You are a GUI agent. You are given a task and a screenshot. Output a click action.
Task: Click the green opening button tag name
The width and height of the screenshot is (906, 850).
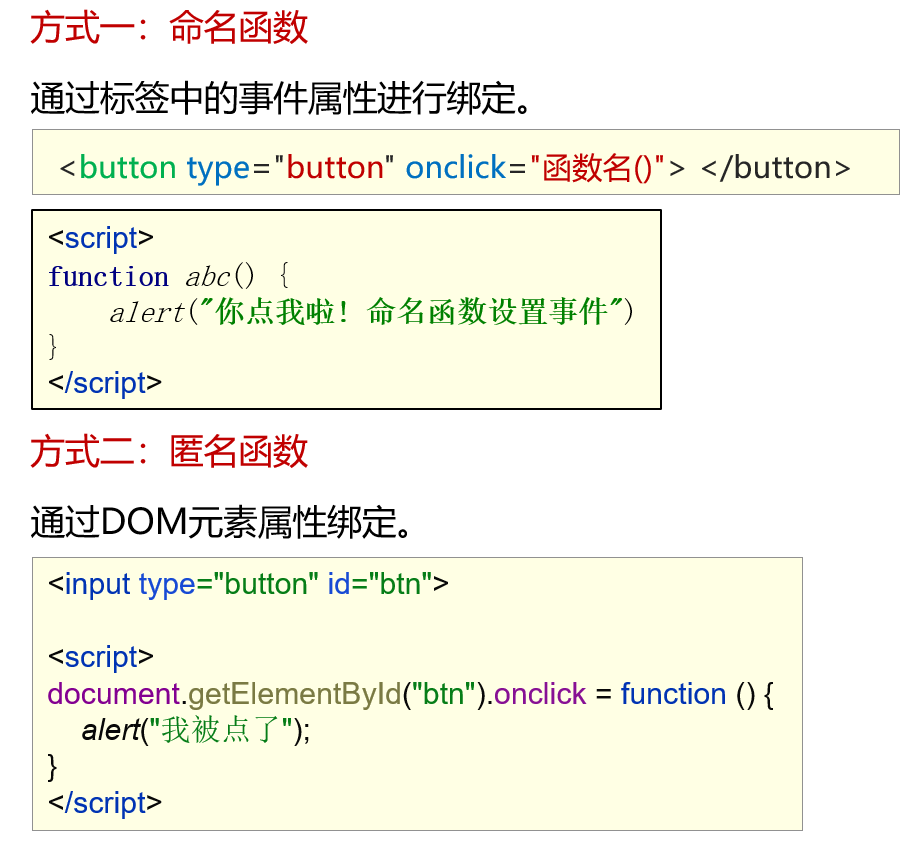click(x=128, y=168)
